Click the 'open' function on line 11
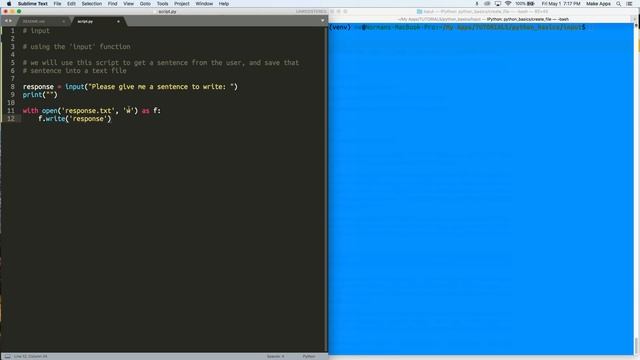Image resolution: width=640 pixels, height=360 pixels. (49, 111)
